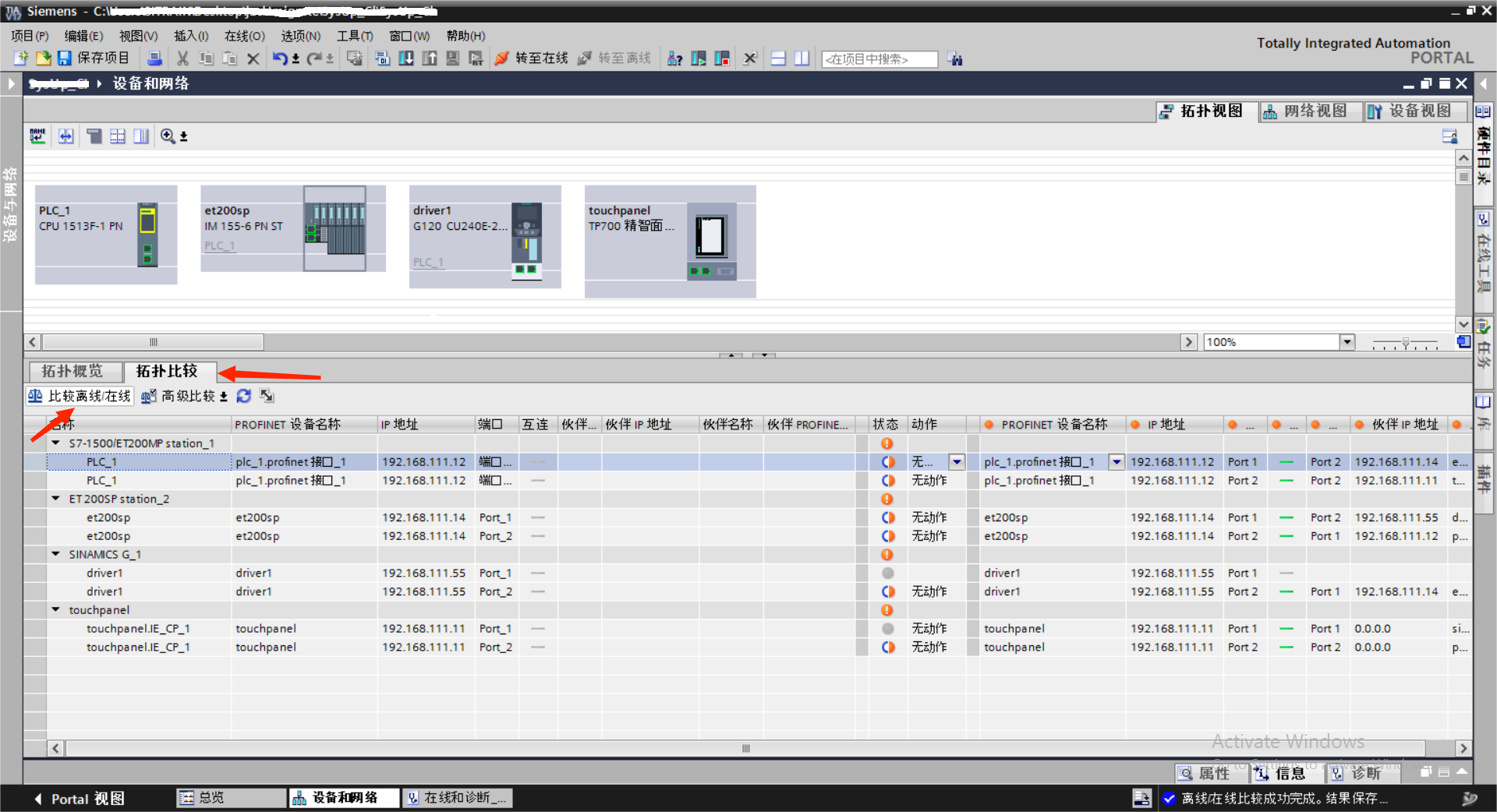Viewport: 1497px width, 812px height.
Task: Open the 信息 info tab
Action: 1289,773
